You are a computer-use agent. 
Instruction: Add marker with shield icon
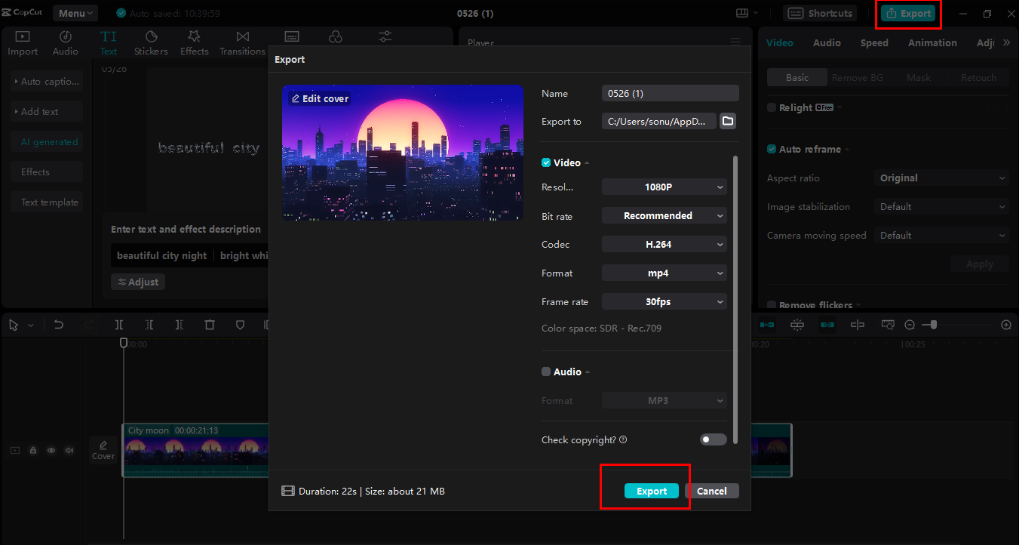[240, 325]
